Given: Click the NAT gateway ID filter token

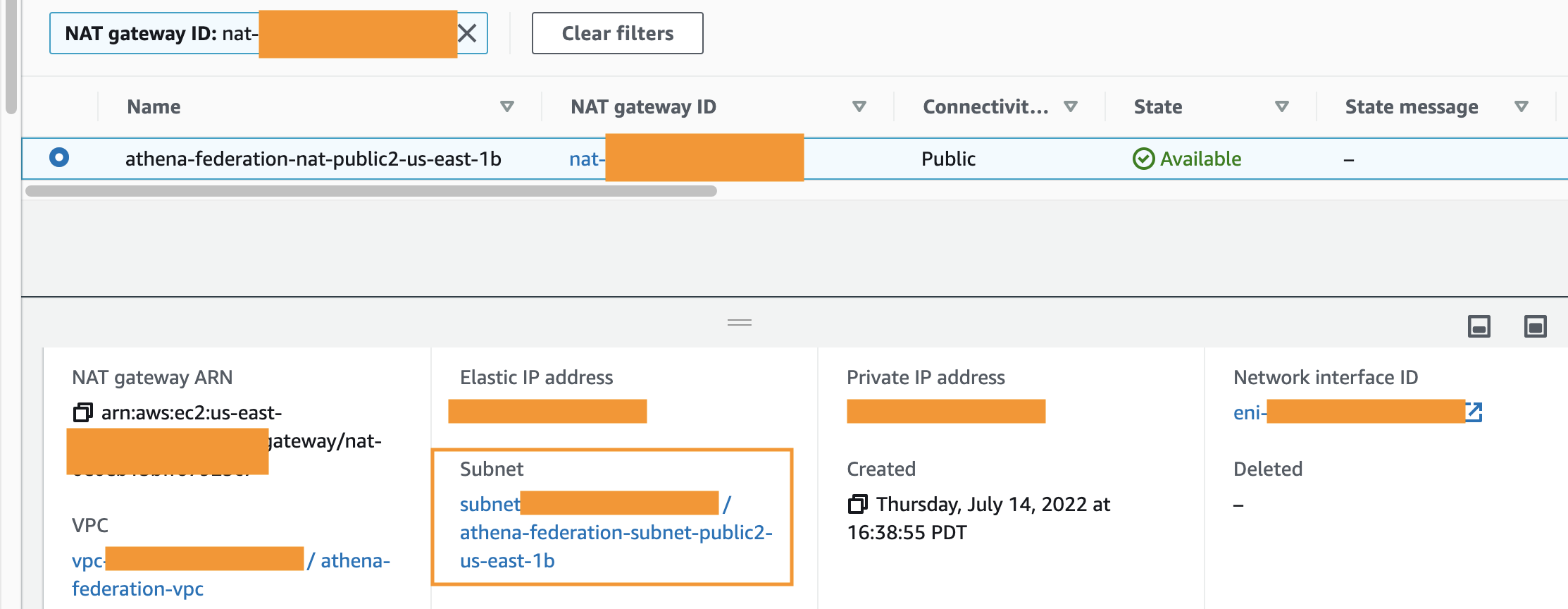Looking at the screenshot, I should click(x=268, y=33).
